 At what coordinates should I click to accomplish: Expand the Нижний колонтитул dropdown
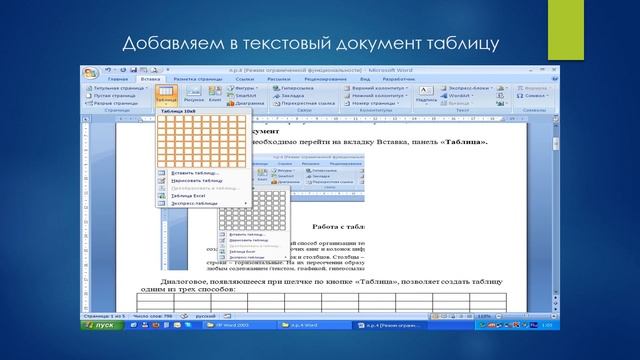376,96
